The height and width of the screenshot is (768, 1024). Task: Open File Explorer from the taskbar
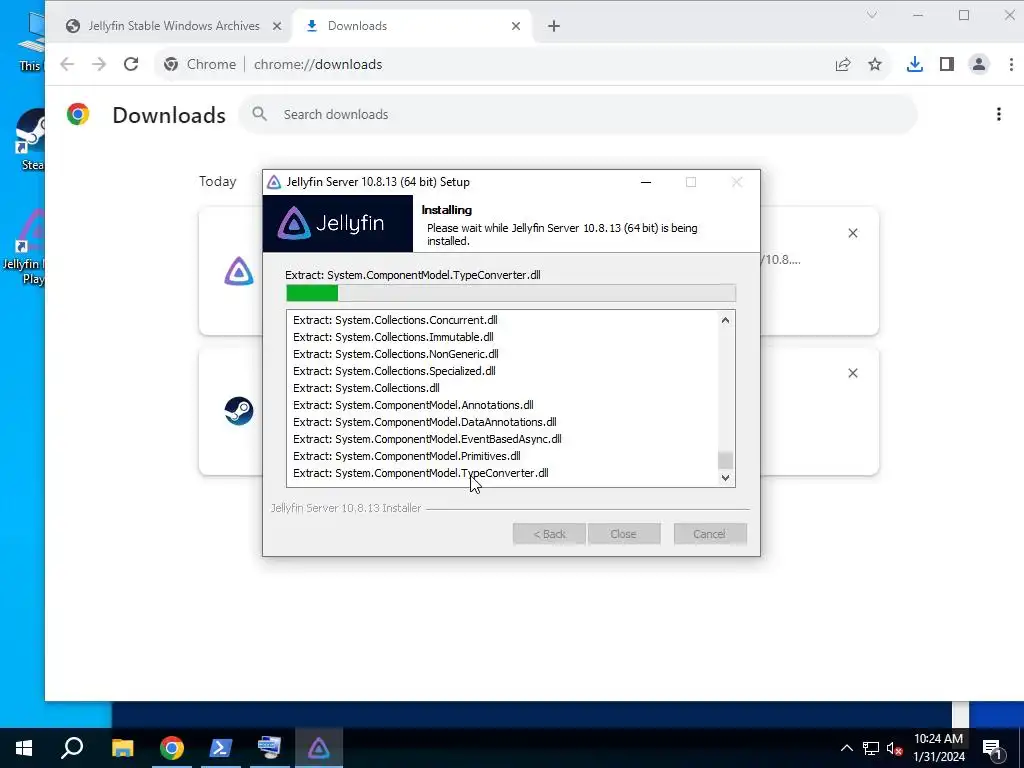coord(122,748)
